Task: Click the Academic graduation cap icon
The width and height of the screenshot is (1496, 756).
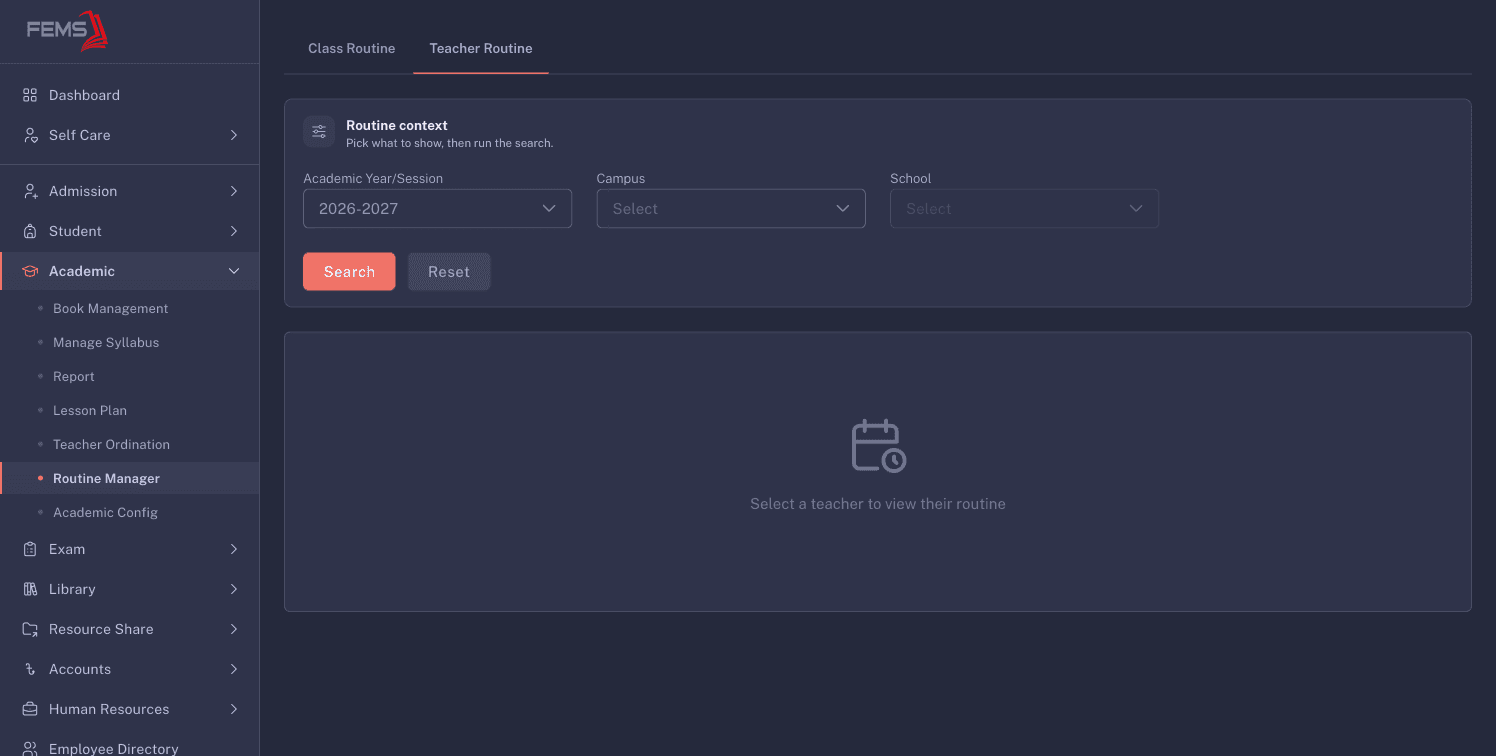Action: [x=30, y=271]
